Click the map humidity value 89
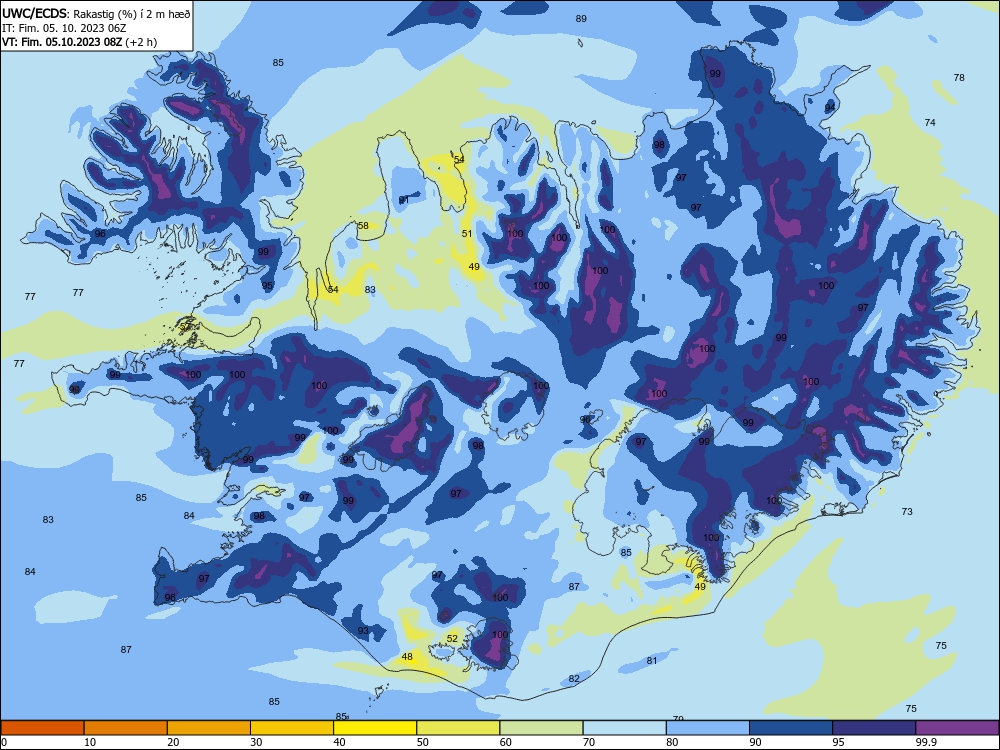Screen dimensions: 1000x750 [581, 18]
